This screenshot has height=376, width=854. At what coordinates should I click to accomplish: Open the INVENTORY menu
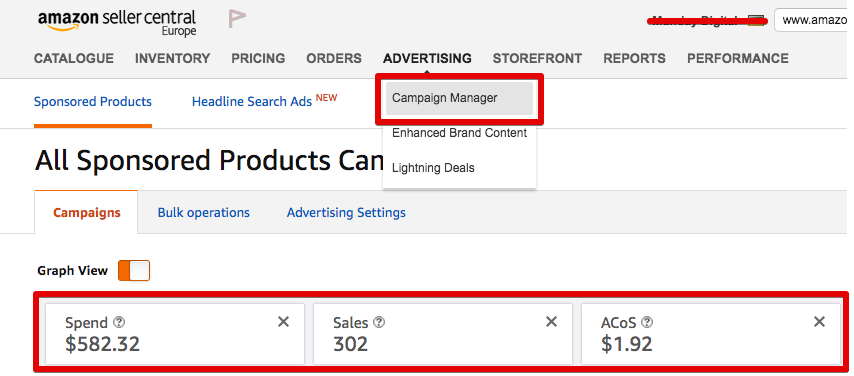click(173, 58)
